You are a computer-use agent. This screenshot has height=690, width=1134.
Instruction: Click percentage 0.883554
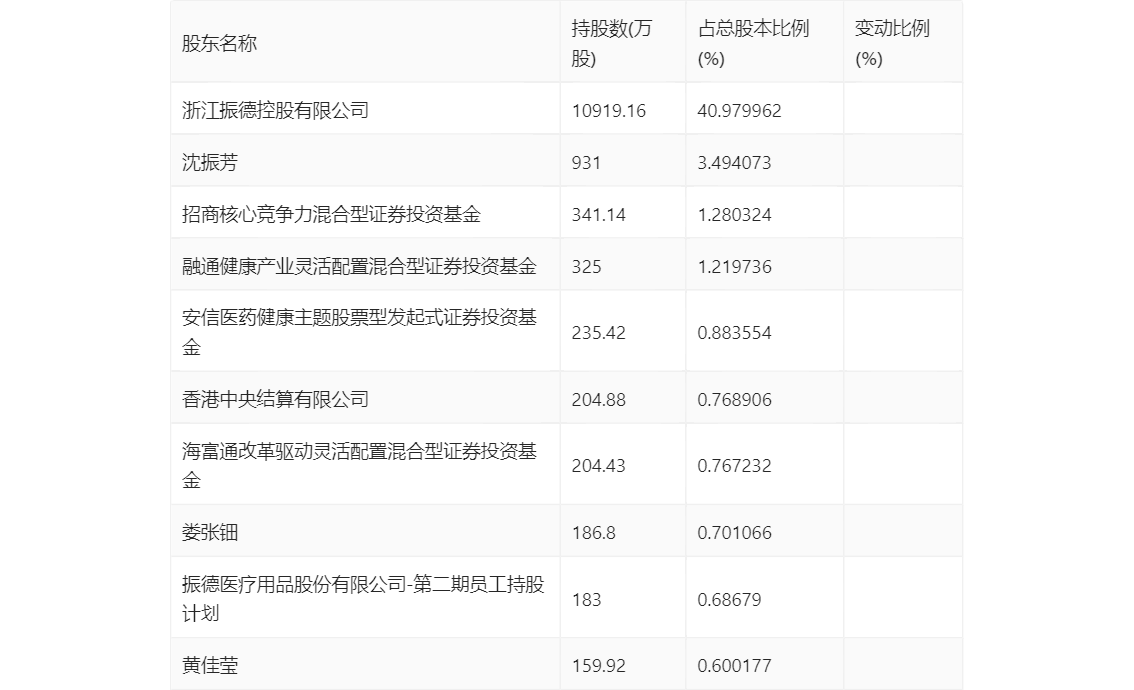[734, 333]
